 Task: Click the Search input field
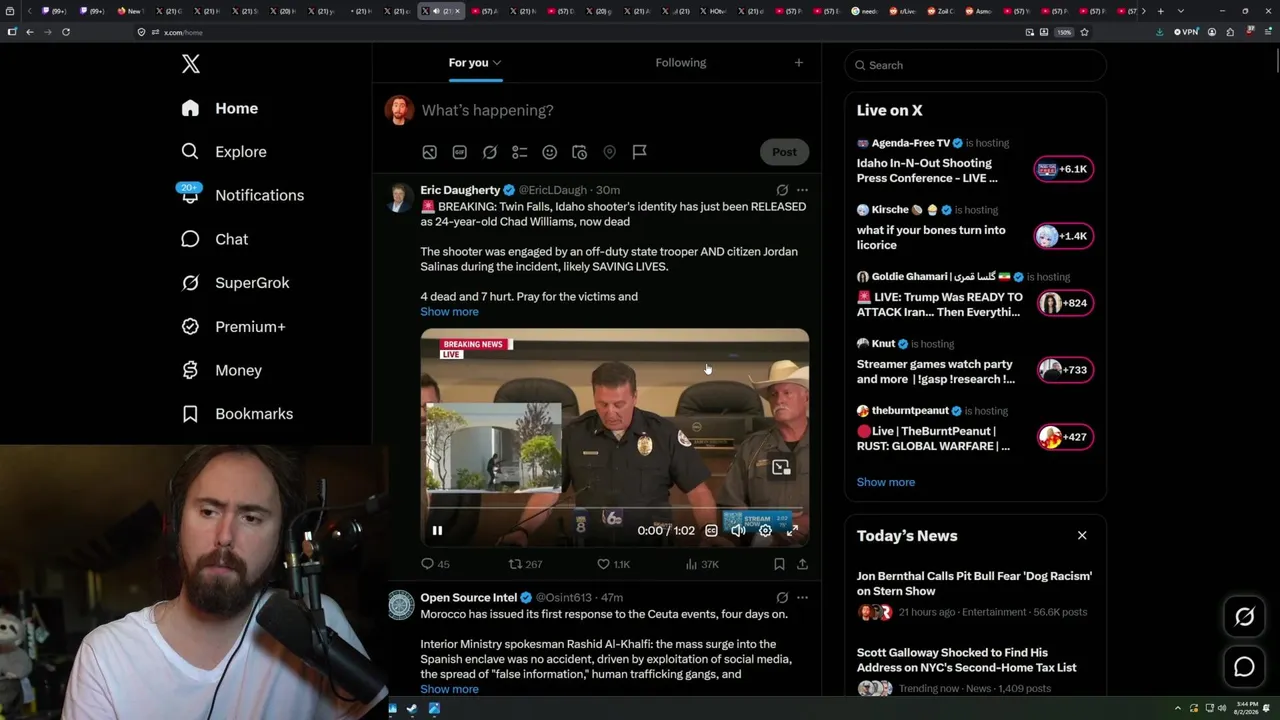[x=975, y=65]
